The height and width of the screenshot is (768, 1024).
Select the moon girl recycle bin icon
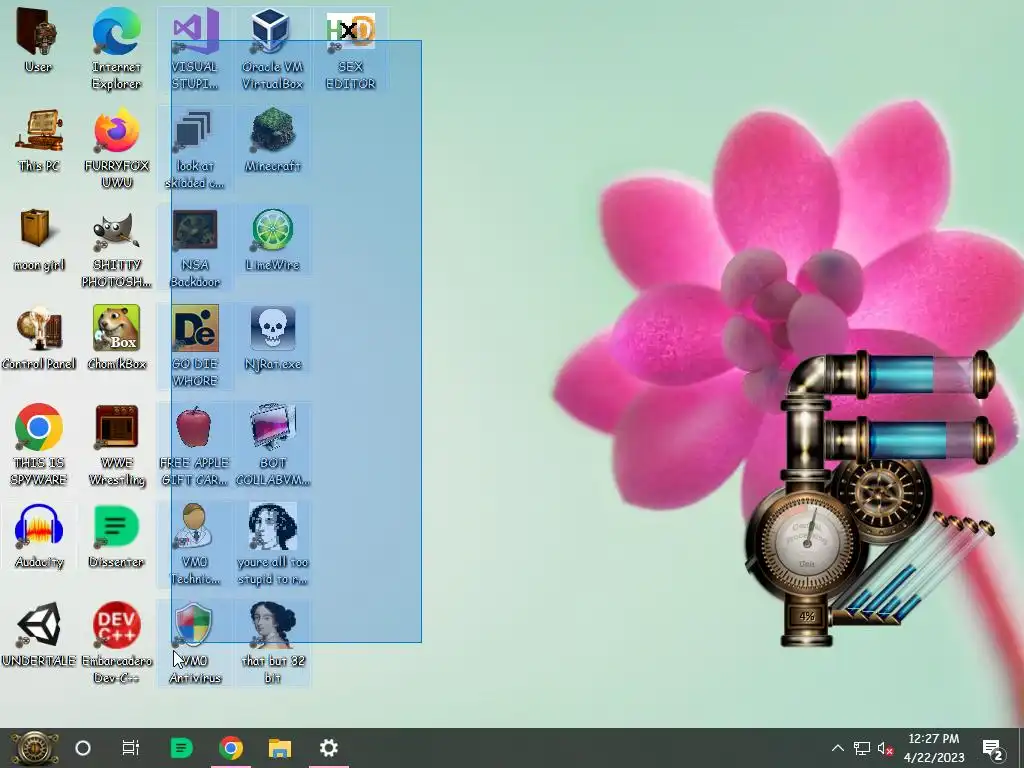click(39, 240)
